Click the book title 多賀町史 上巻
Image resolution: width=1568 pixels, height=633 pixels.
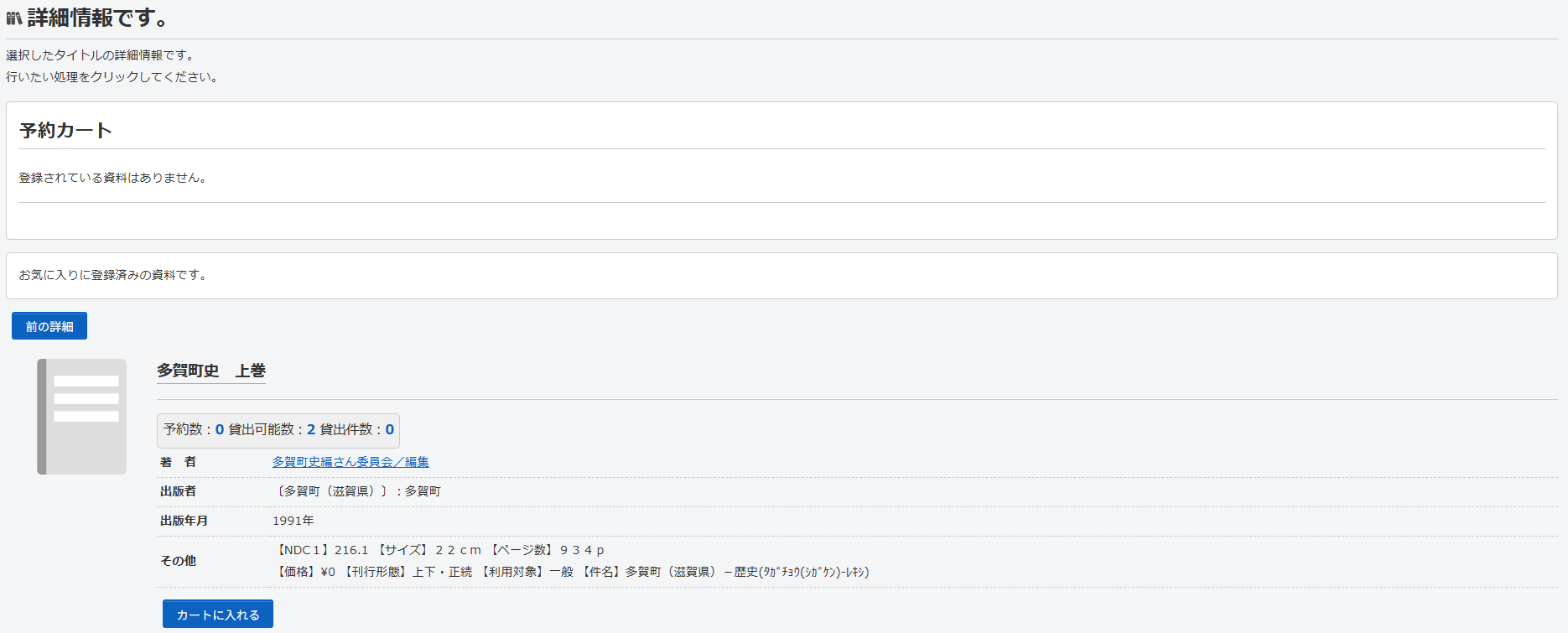click(x=210, y=371)
